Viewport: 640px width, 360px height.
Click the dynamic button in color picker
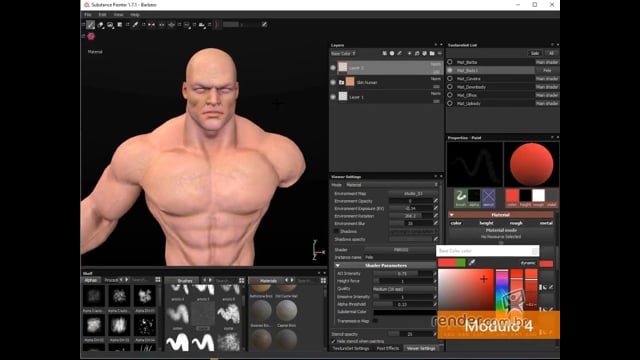(x=528, y=263)
